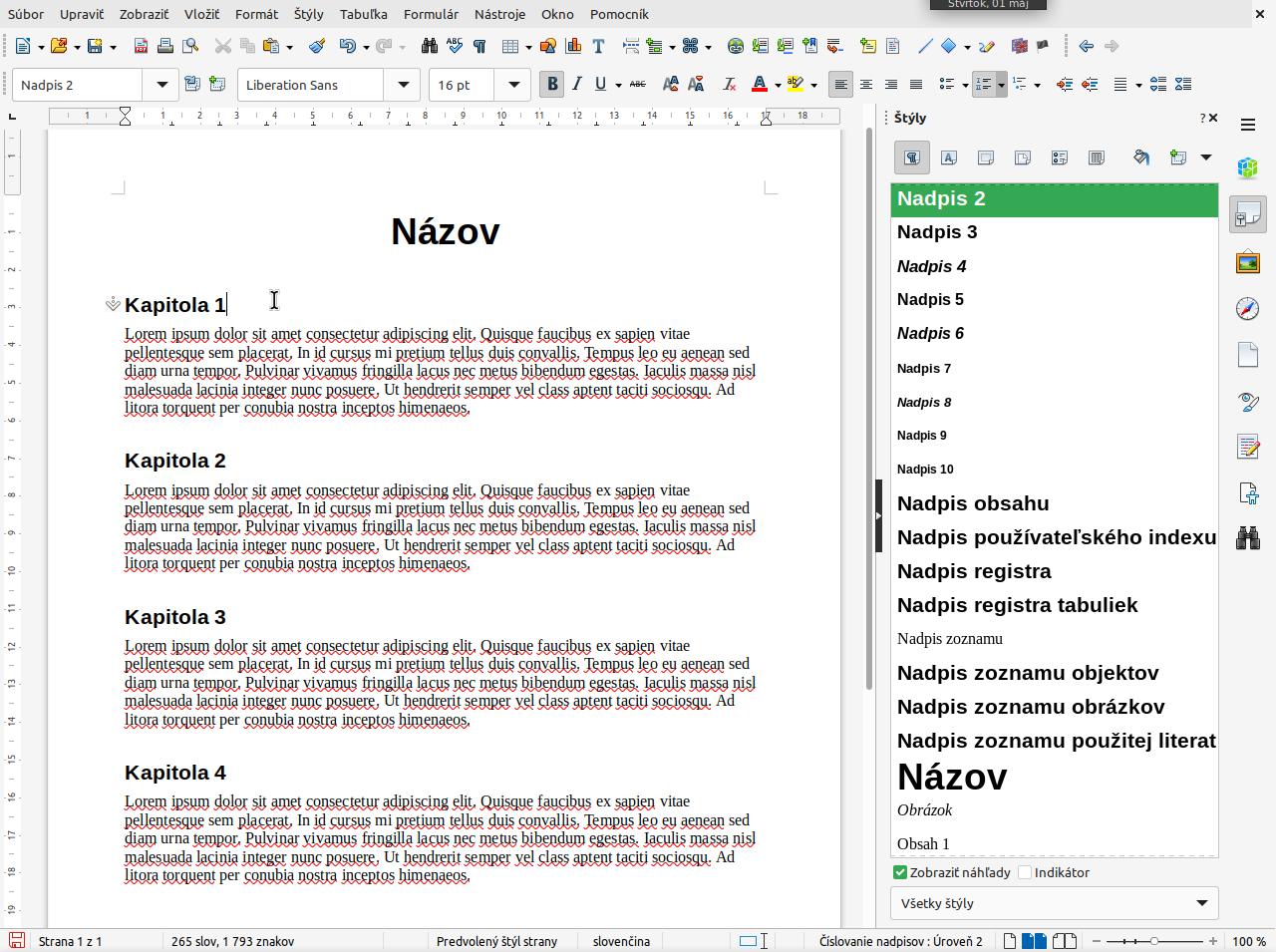
Task: Undo the last action
Action: pos(347,46)
